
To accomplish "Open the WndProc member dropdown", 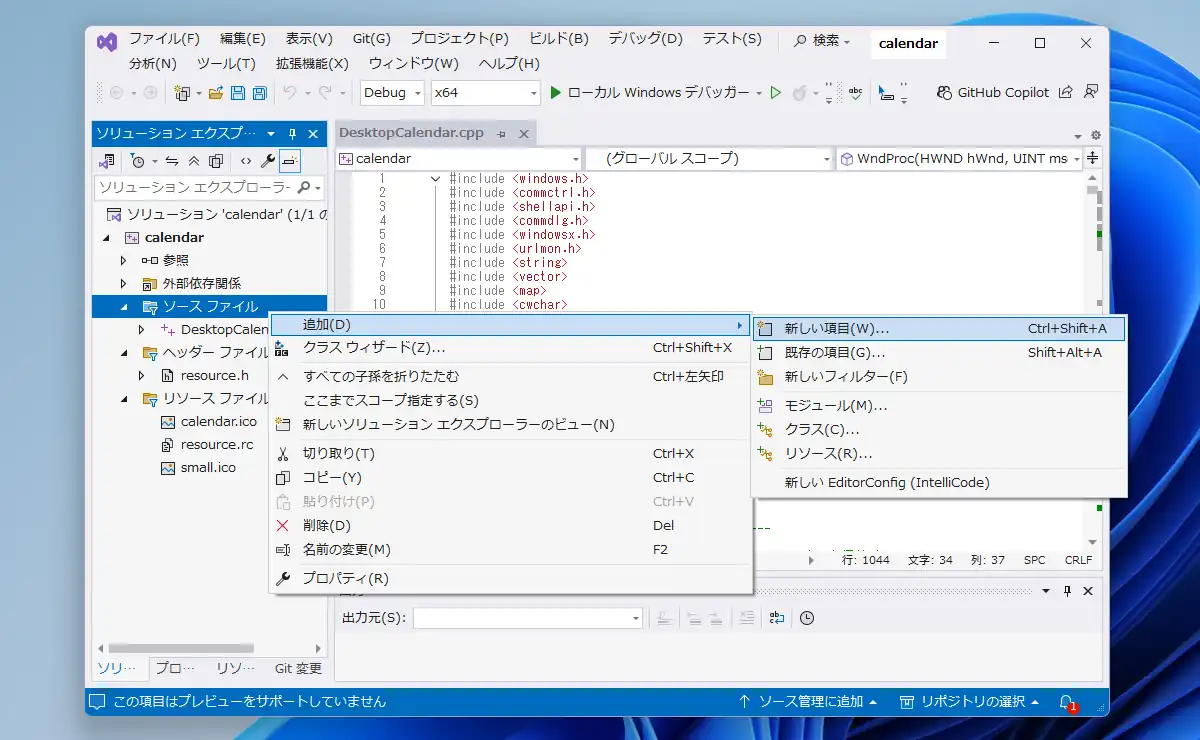I will click(960, 158).
